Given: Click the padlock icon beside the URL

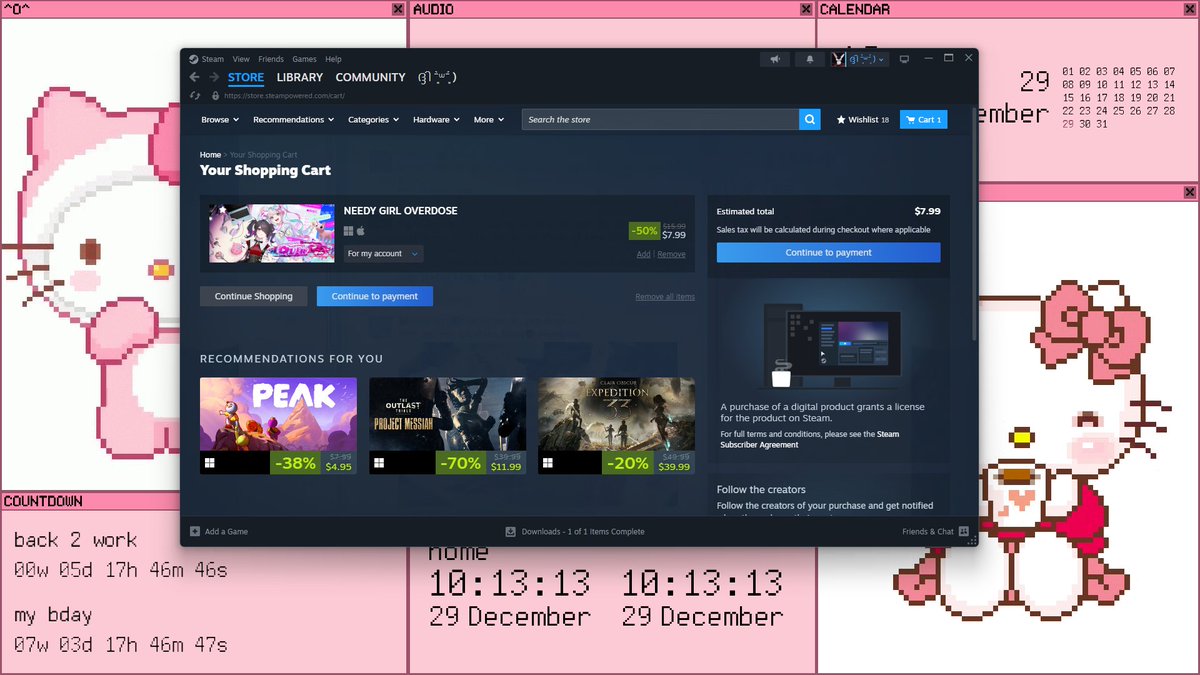Looking at the screenshot, I should [x=215, y=96].
